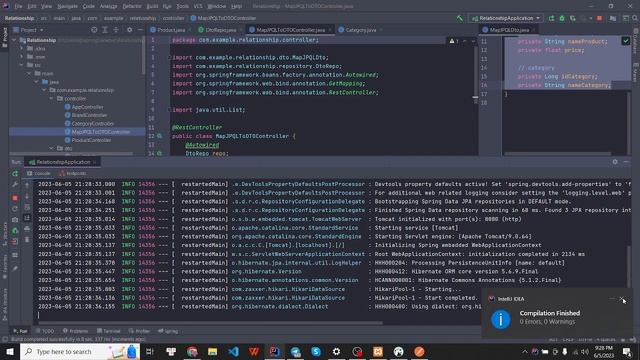Open Windows Start menu
640x360 pixels.
click(10, 351)
